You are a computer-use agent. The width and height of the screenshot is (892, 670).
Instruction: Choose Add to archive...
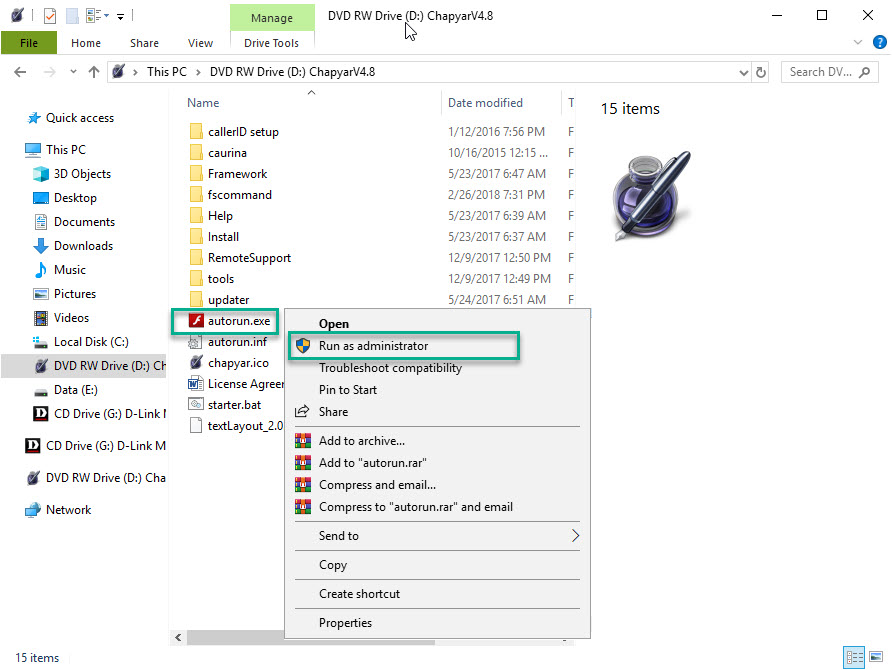[x=362, y=441]
